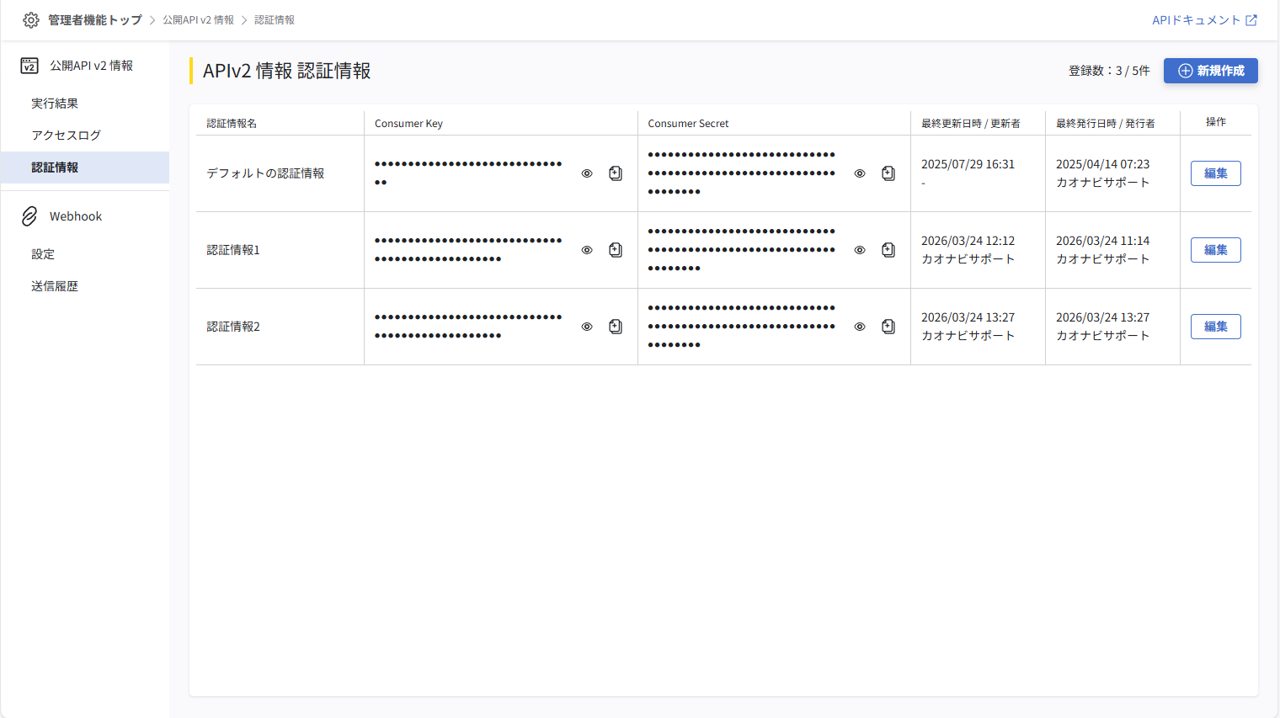Screen dimensions: 1280x718
Task: Open Webhook 送信履歴 in sidebar
Action: pyautogui.click(x=55, y=286)
